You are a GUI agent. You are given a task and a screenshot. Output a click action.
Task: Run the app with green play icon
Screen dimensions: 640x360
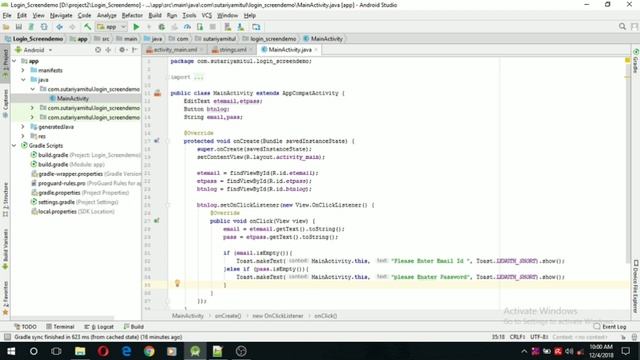pos(136,27)
